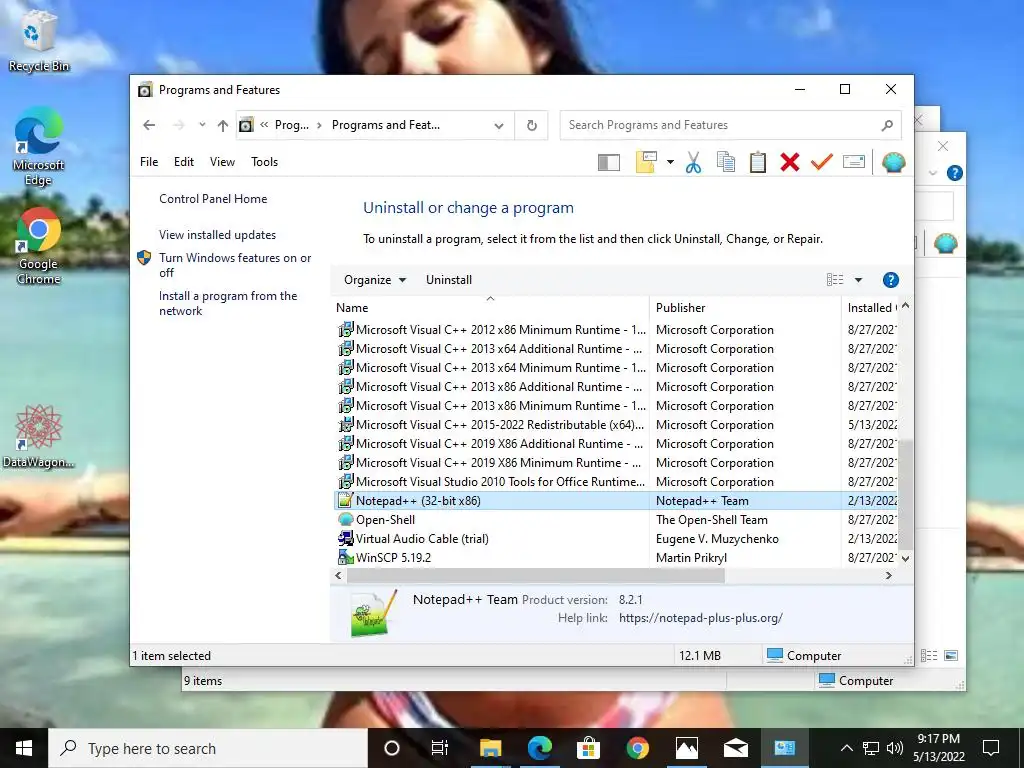
Task: Select Microsoft Visual Studio 2010 Tools for Office Runtime
Action: [615, 481]
